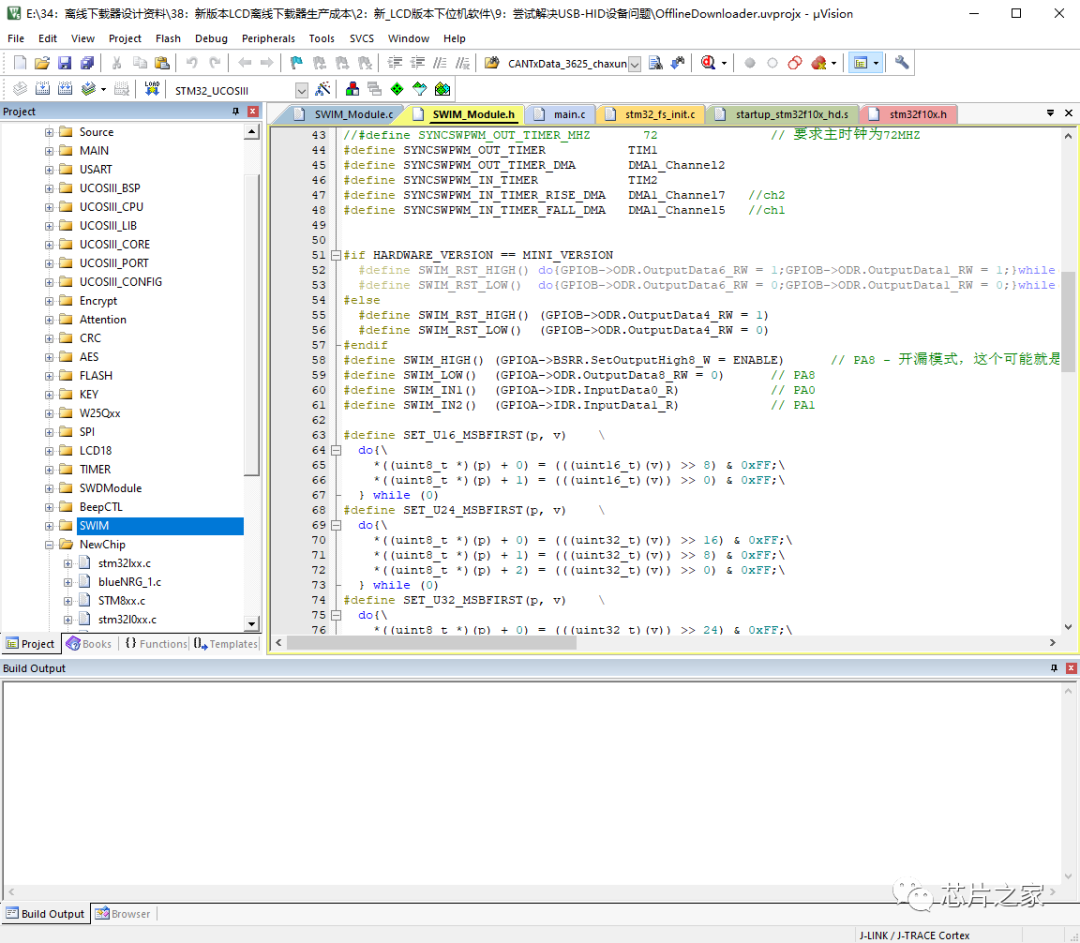Paste from the clipboard icon

click(162, 63)
